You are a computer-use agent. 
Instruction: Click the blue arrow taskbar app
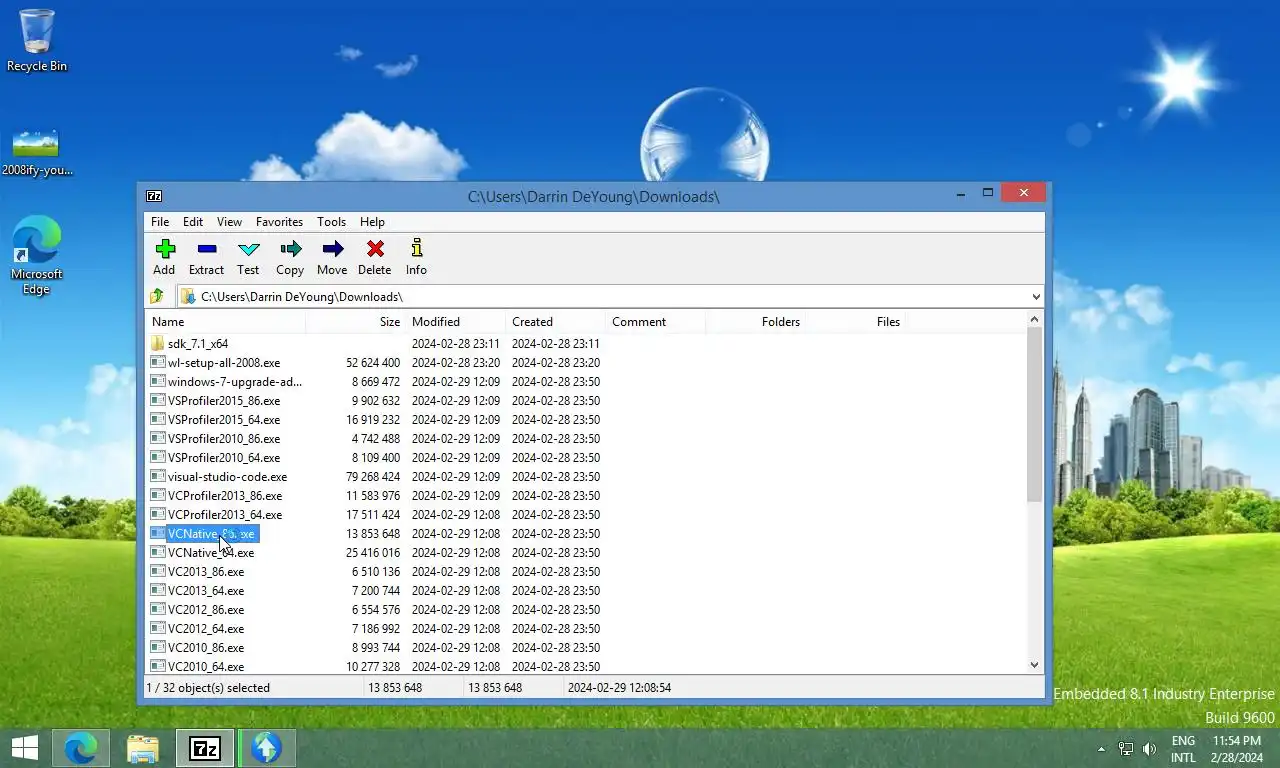266,748
